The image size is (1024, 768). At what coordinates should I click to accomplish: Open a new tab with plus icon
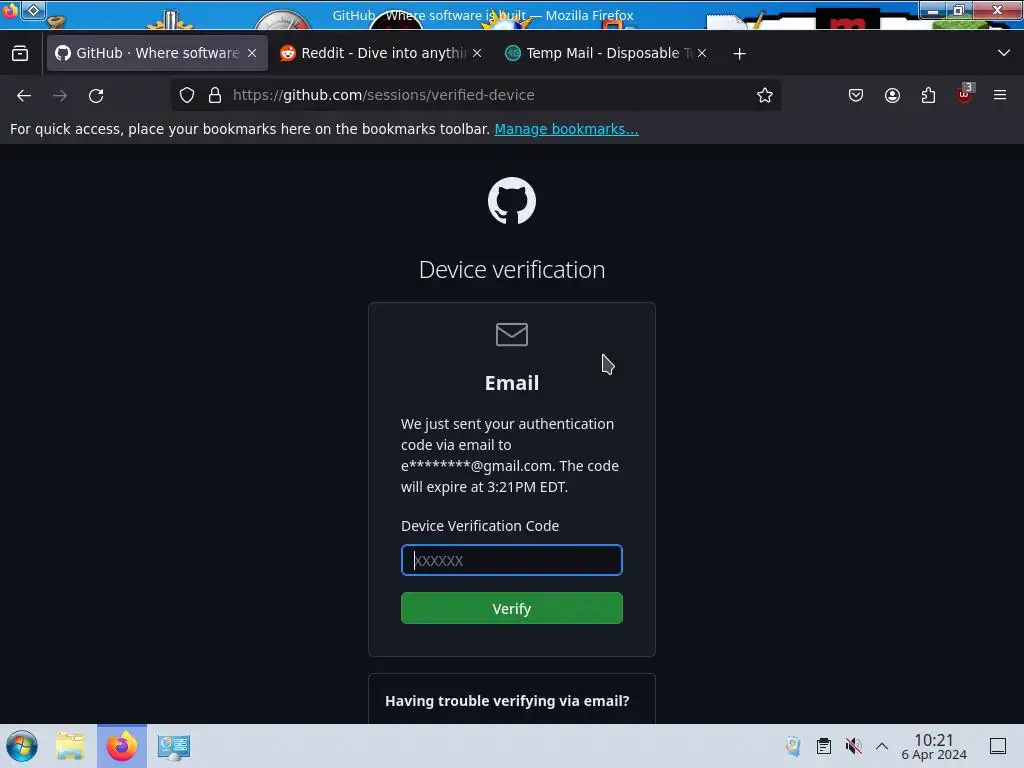(739, 54)
